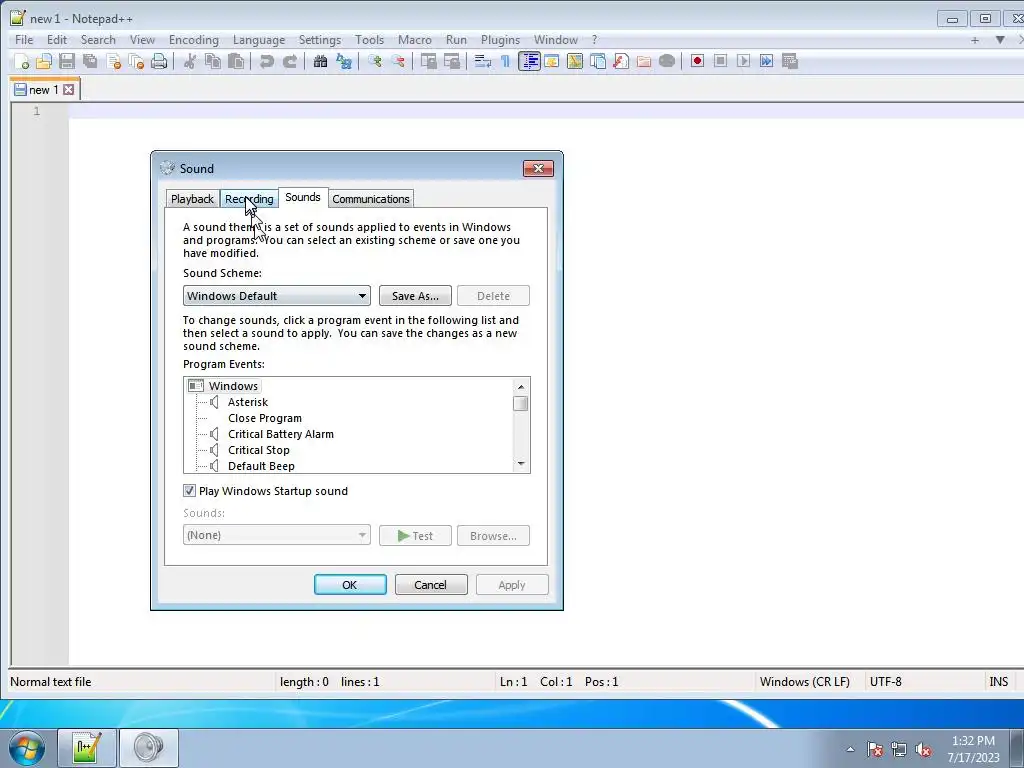Click Save Recorded Macro icon
Screen dimensions: 1024x768
coord(790,61)
